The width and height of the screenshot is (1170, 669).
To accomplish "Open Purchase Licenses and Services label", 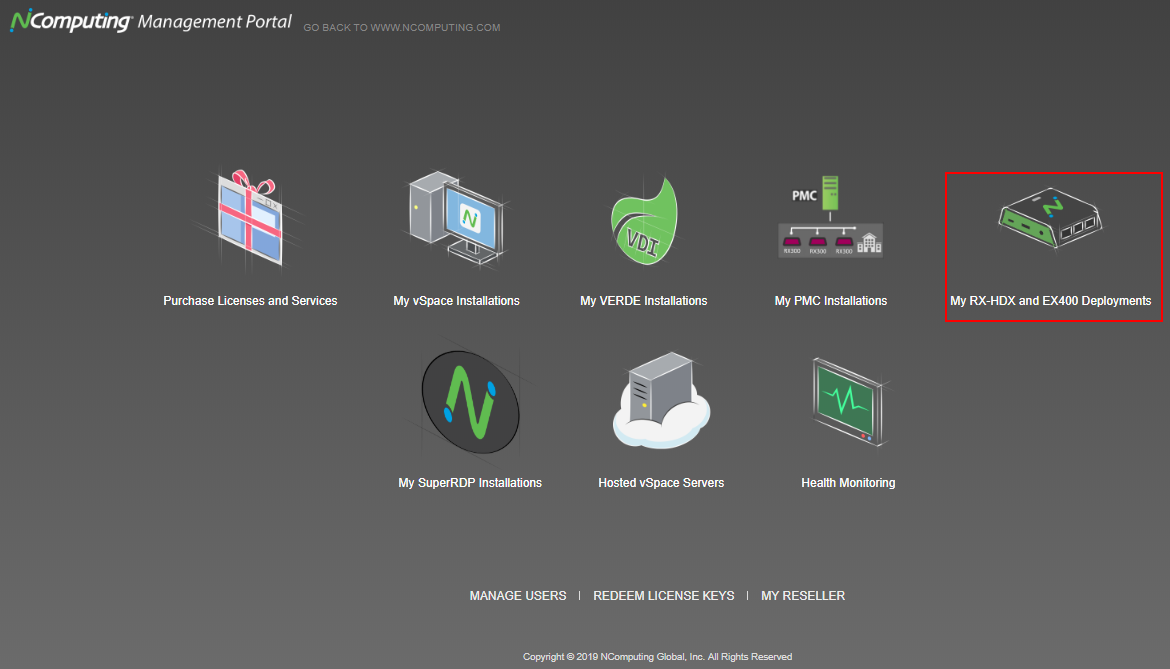I will (x=250, y=301).
